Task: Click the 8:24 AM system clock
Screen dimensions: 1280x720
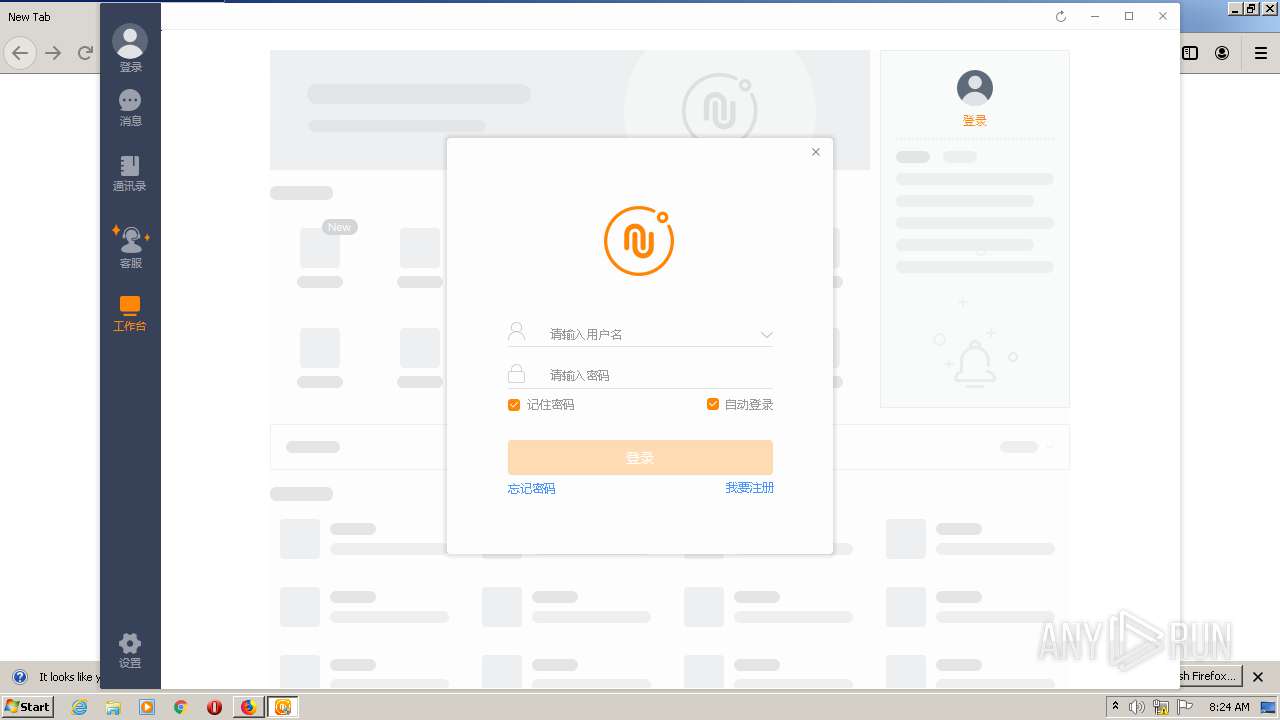Action: [1229, 707]
